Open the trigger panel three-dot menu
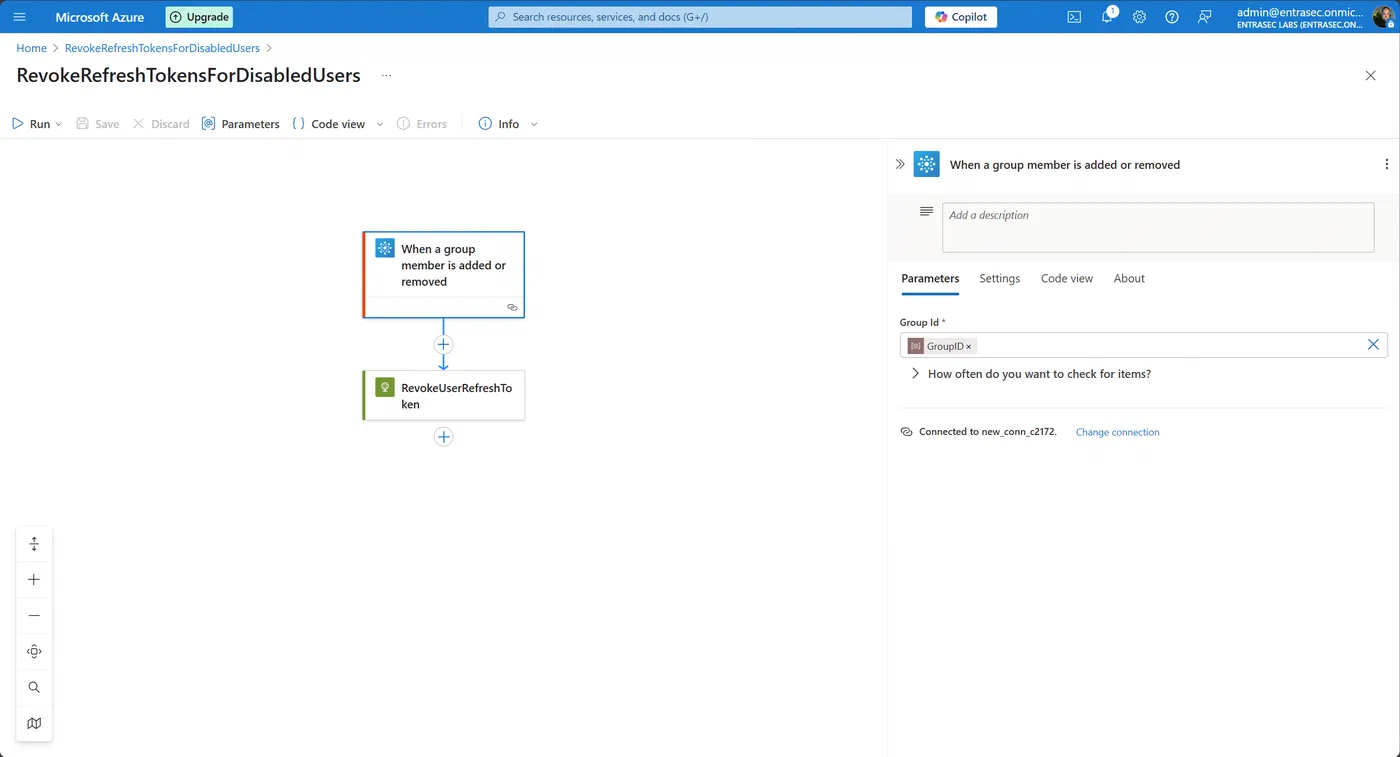Screen dimensions: 1400x757 (x=1386, y=164)
